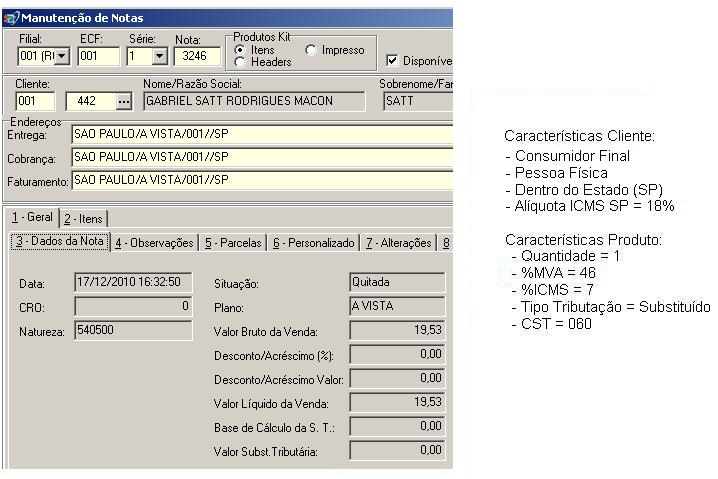Click the 'Quantidade = 1' text
Screen dimensions: 718x479
(x=571, y=256)
